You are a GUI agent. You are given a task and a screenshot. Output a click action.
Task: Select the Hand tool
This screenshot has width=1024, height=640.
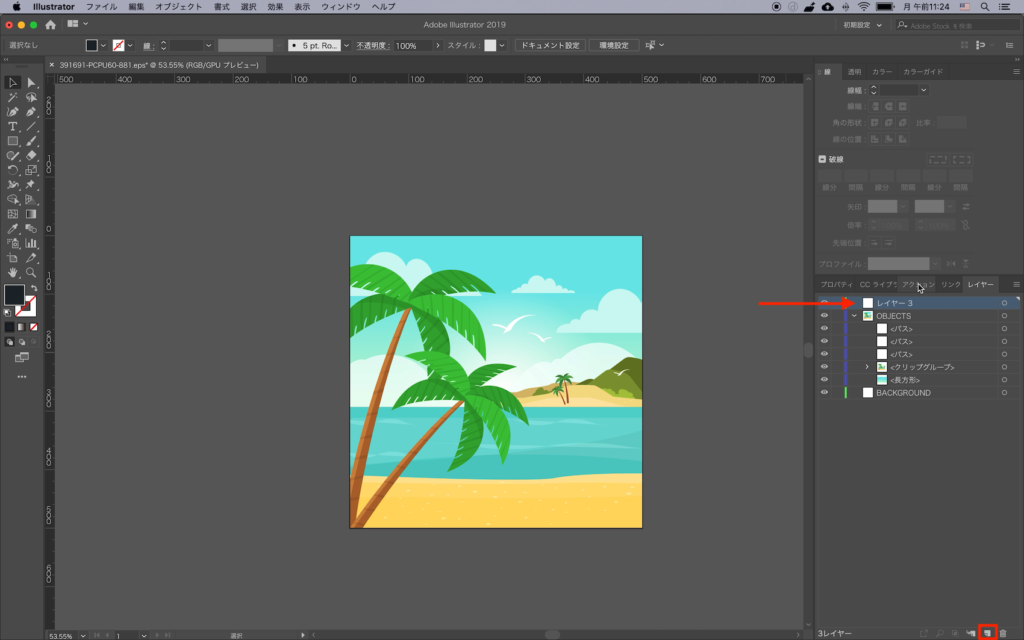click(13, 272)
